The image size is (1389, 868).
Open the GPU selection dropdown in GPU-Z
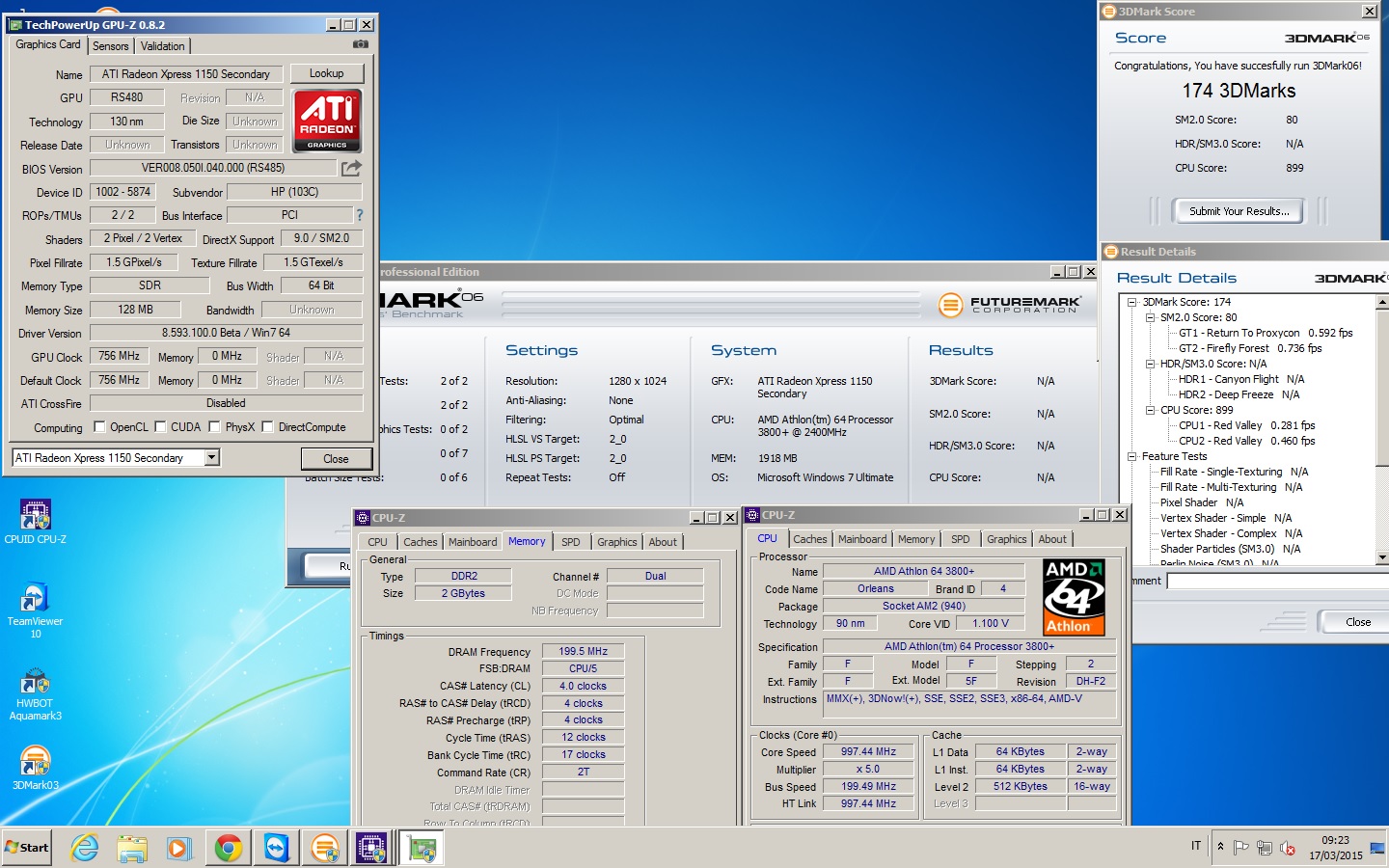click(x=212, y=458)
